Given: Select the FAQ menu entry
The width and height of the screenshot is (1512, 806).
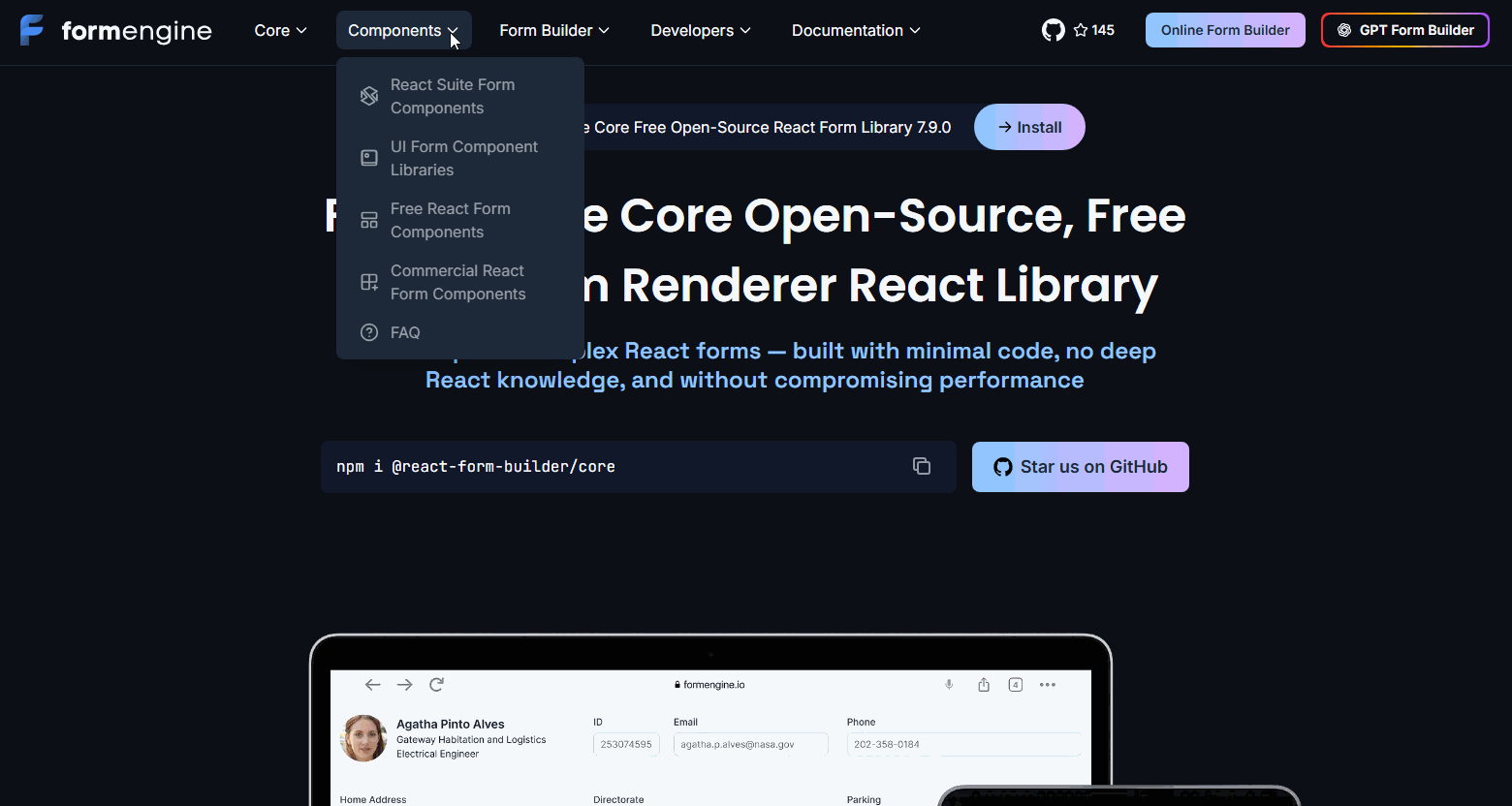Looking at the screenshot, I should pos(405,332).
